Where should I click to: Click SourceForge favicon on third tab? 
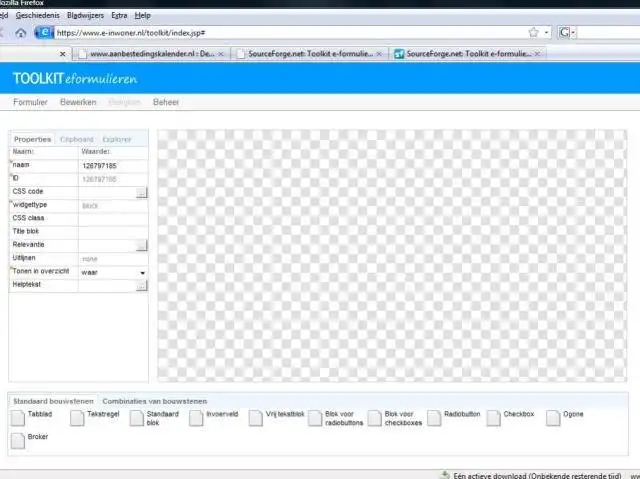[x=399, y=53]
